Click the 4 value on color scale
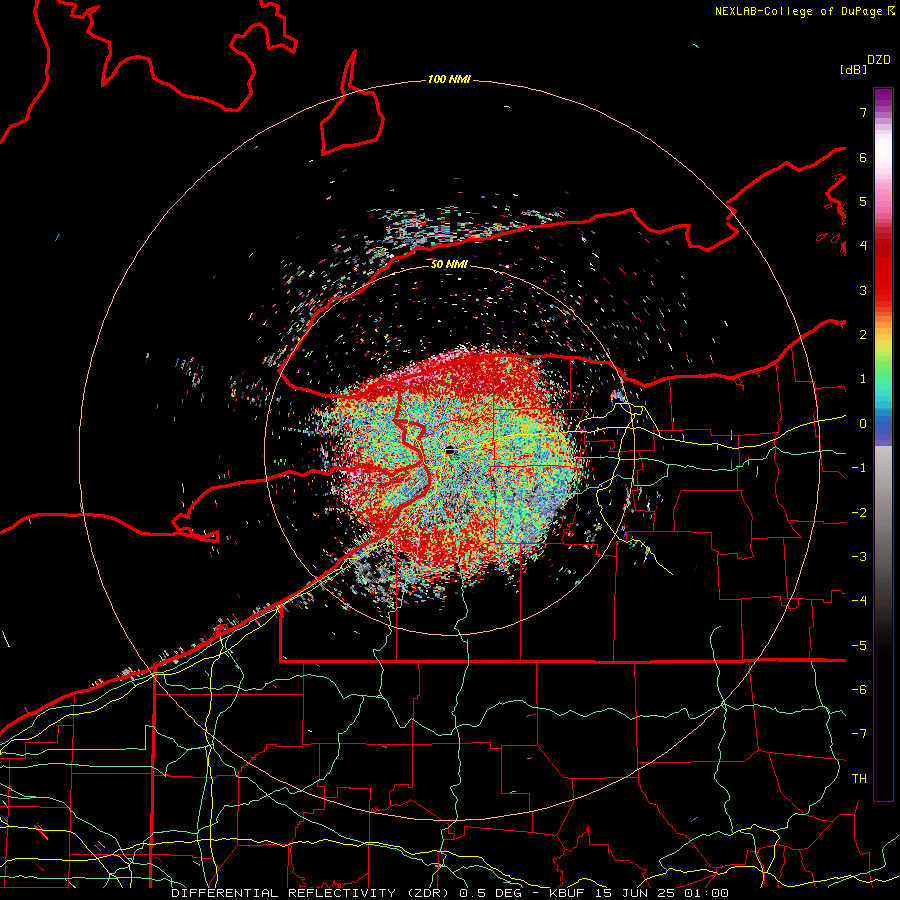 [x=863, y=246]
